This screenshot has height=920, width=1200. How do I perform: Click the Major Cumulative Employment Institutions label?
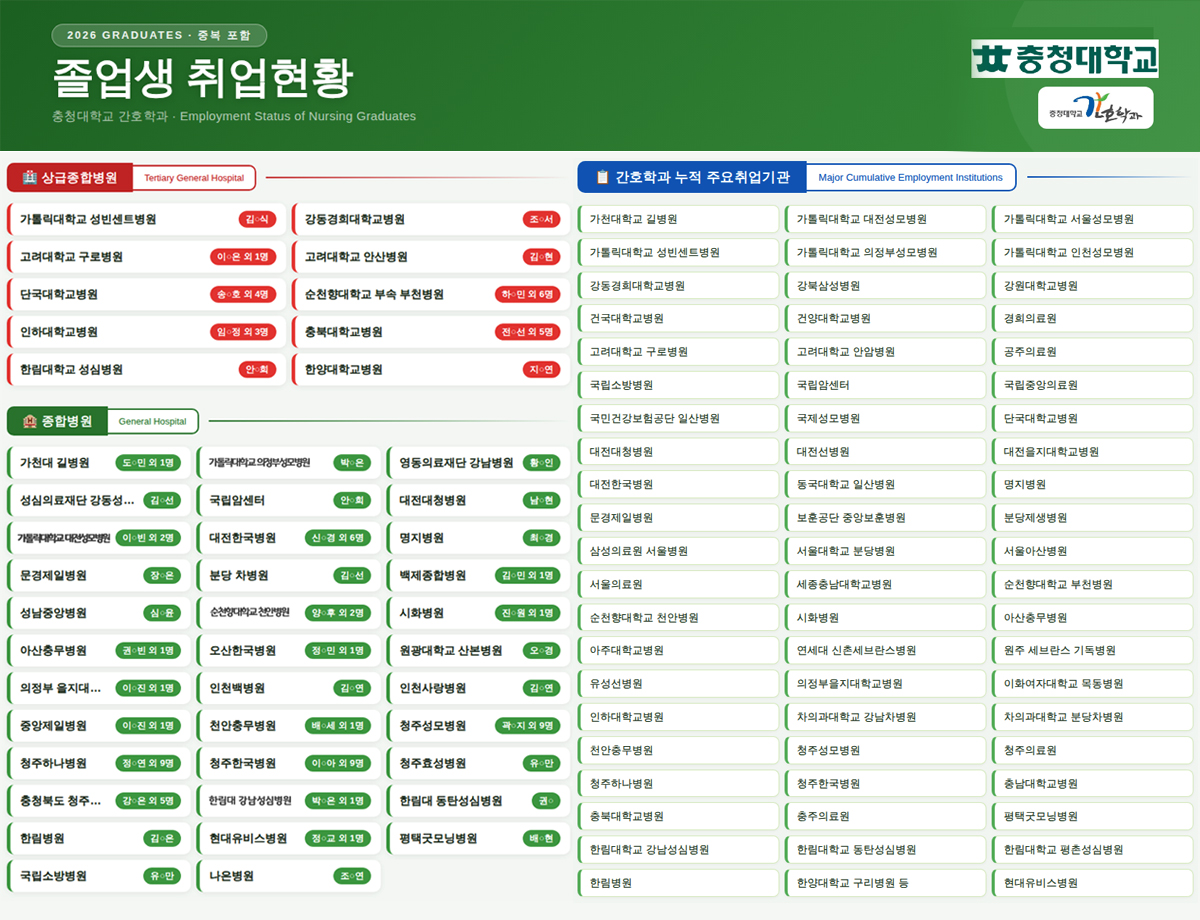pos(911,177)
